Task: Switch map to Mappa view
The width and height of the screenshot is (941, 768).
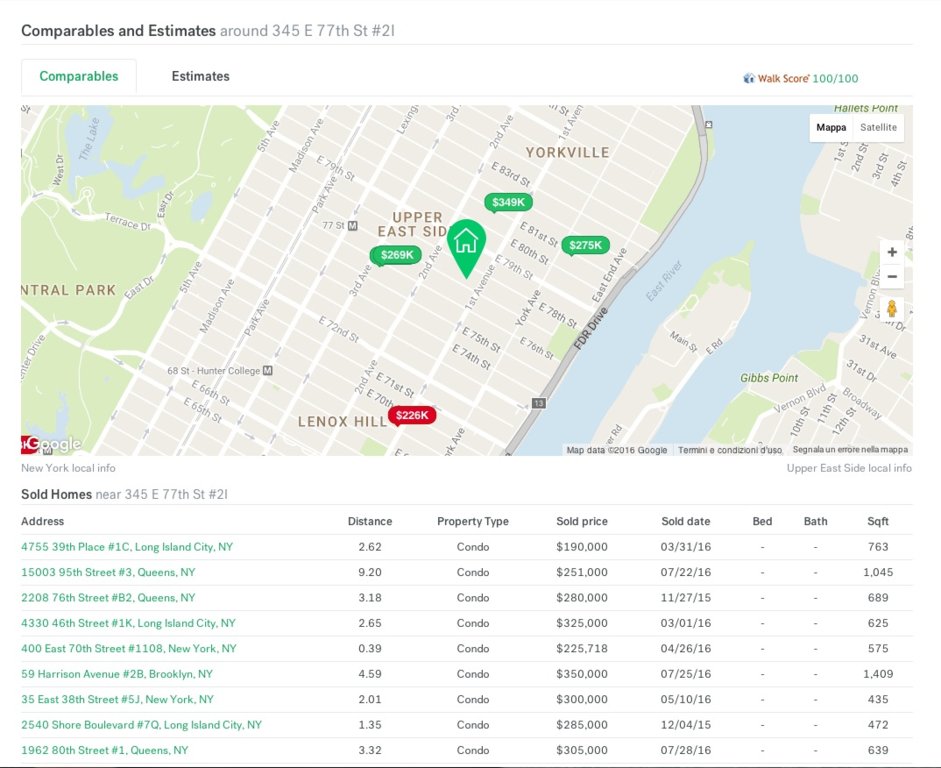Action: coord(831,128)
